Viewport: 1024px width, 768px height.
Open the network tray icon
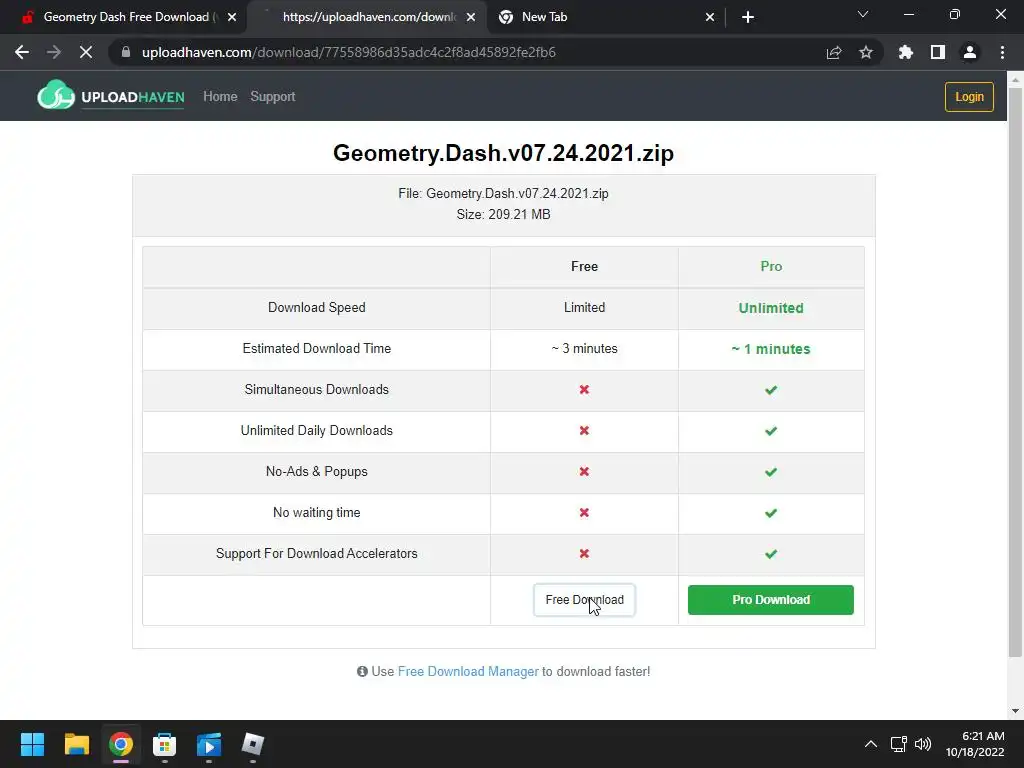[x=899, y=744]
